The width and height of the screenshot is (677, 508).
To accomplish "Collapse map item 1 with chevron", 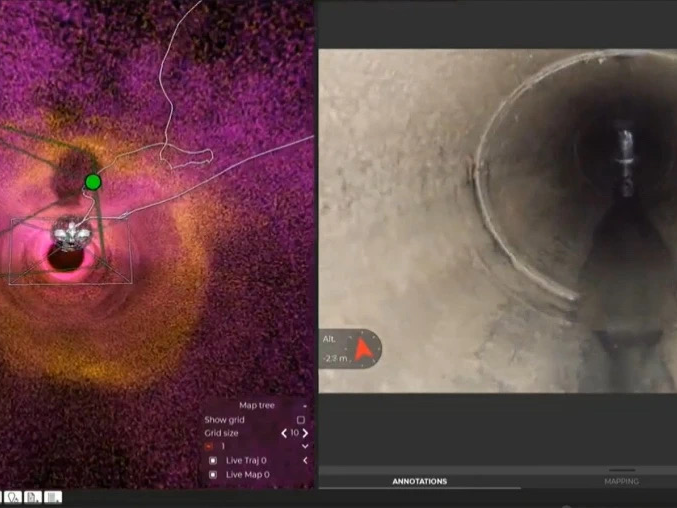I will (304, 446).
